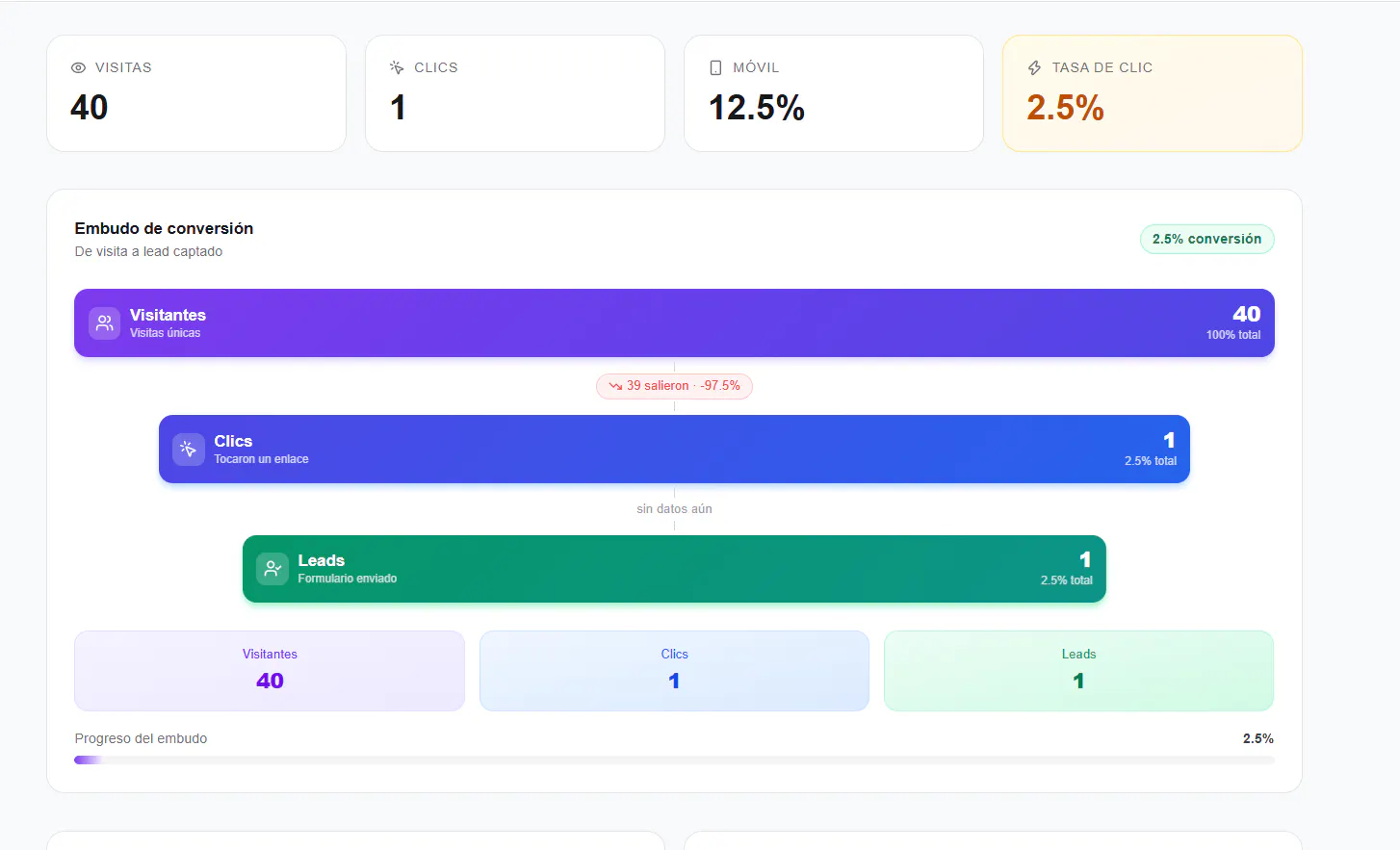Click the 39 salieron -97.5% badge
The height and width of the screenshot is (850, 1400).
tap(674, 386)
